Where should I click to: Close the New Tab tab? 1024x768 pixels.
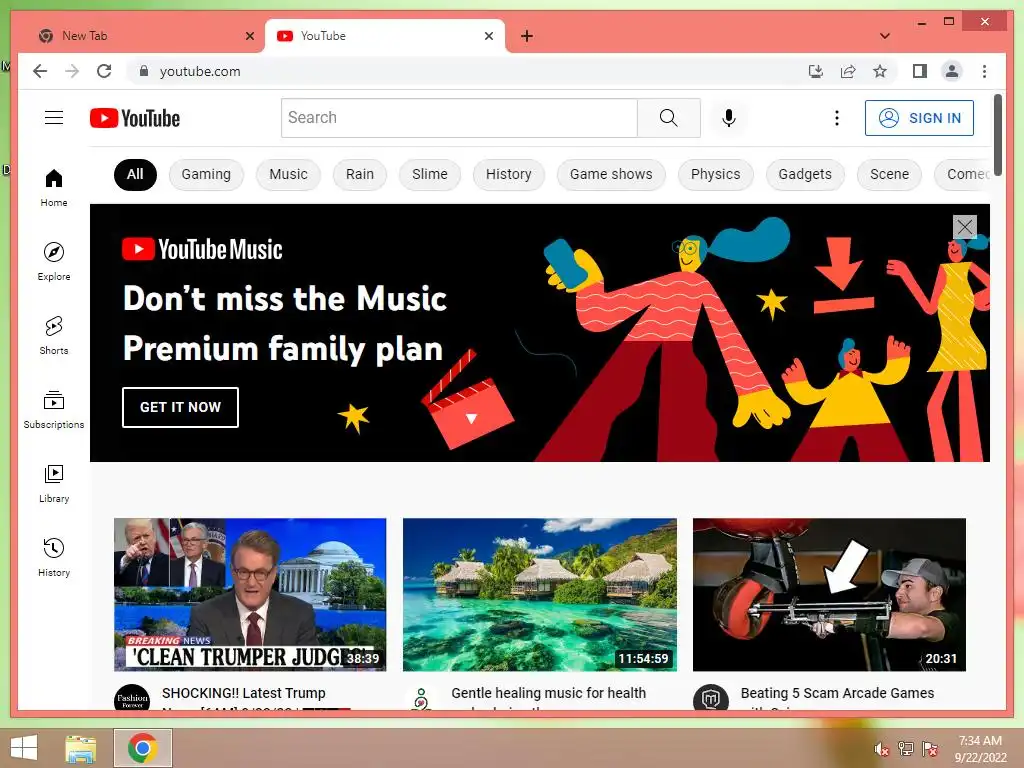(249, 36)
